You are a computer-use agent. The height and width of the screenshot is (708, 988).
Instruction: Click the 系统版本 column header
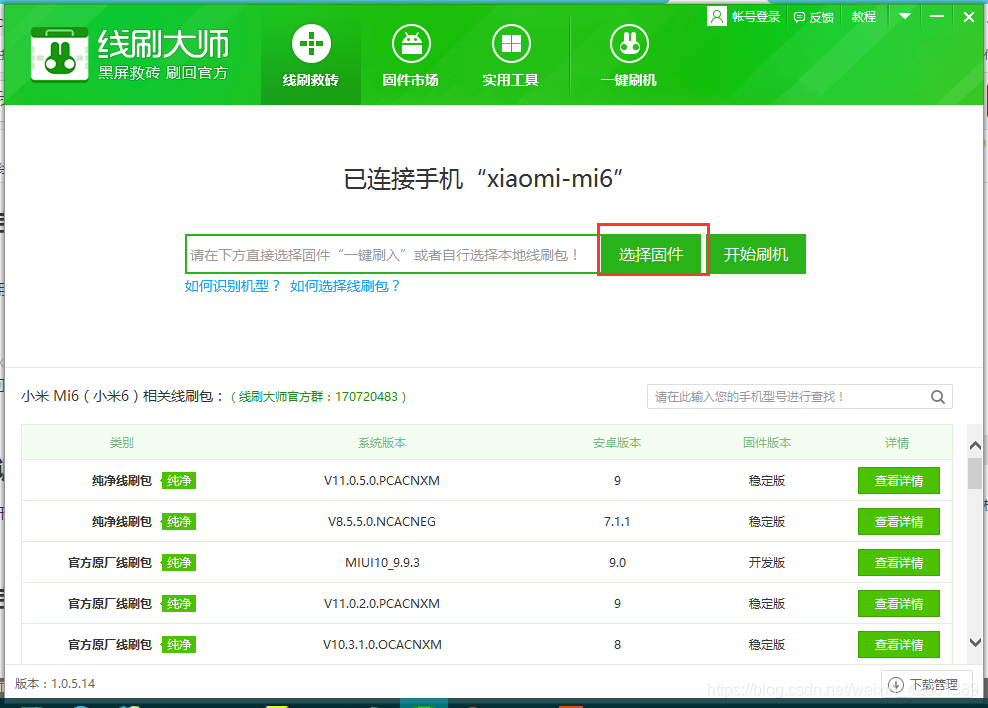point(382,443)
